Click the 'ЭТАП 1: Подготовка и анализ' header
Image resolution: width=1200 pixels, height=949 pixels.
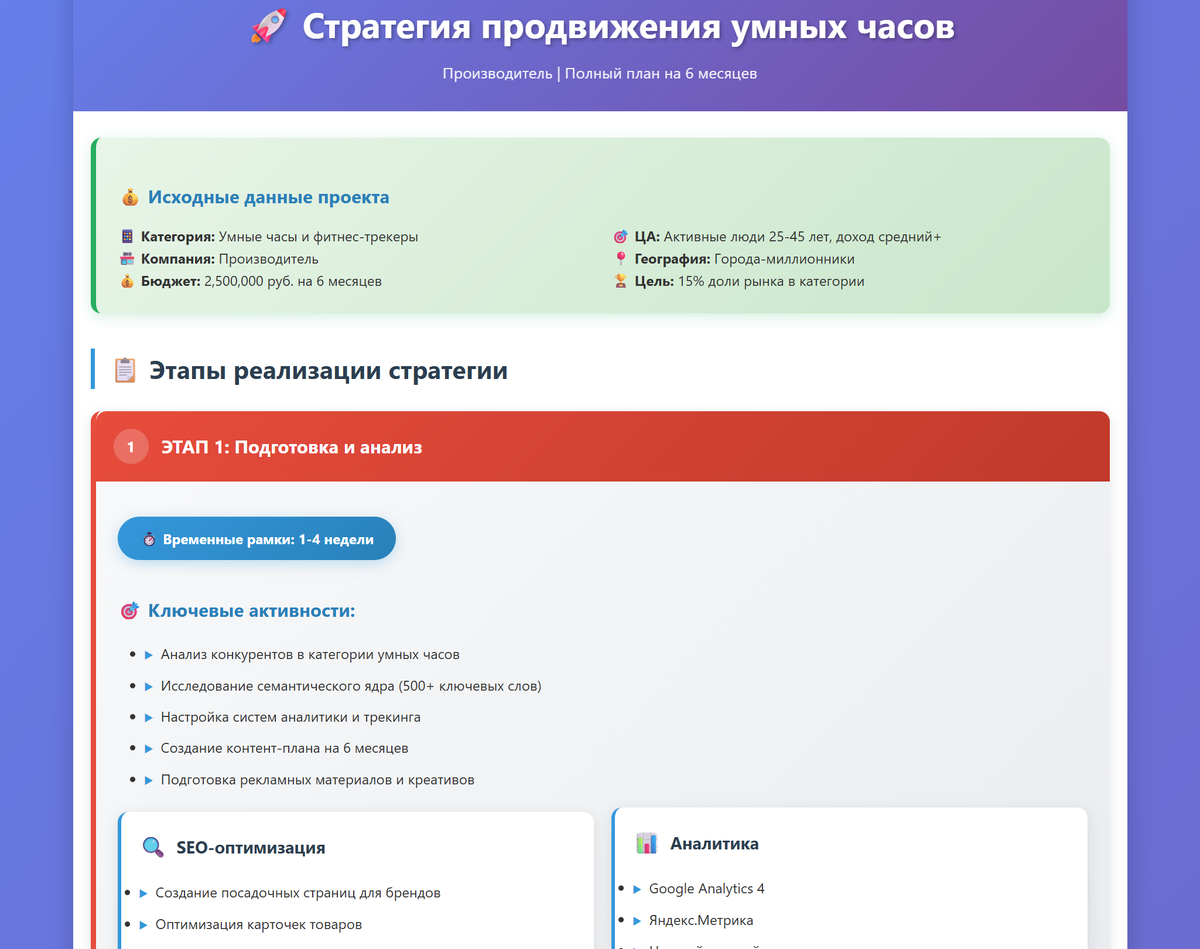[600, 447]
